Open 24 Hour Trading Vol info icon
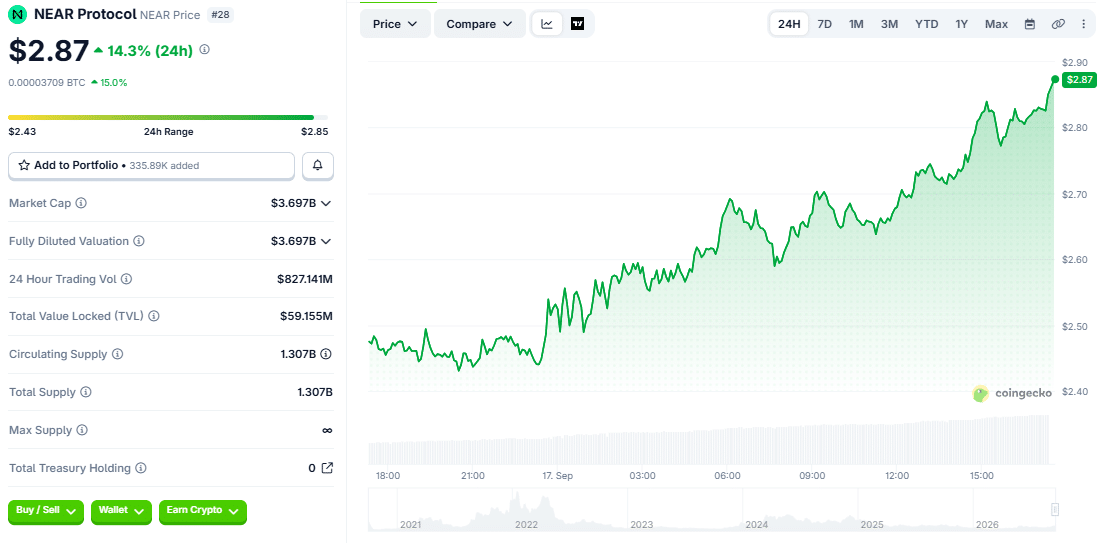Image resolution: width=1109 pixels, height=543 pixels. pyautogui.click(x=126, y=279)
